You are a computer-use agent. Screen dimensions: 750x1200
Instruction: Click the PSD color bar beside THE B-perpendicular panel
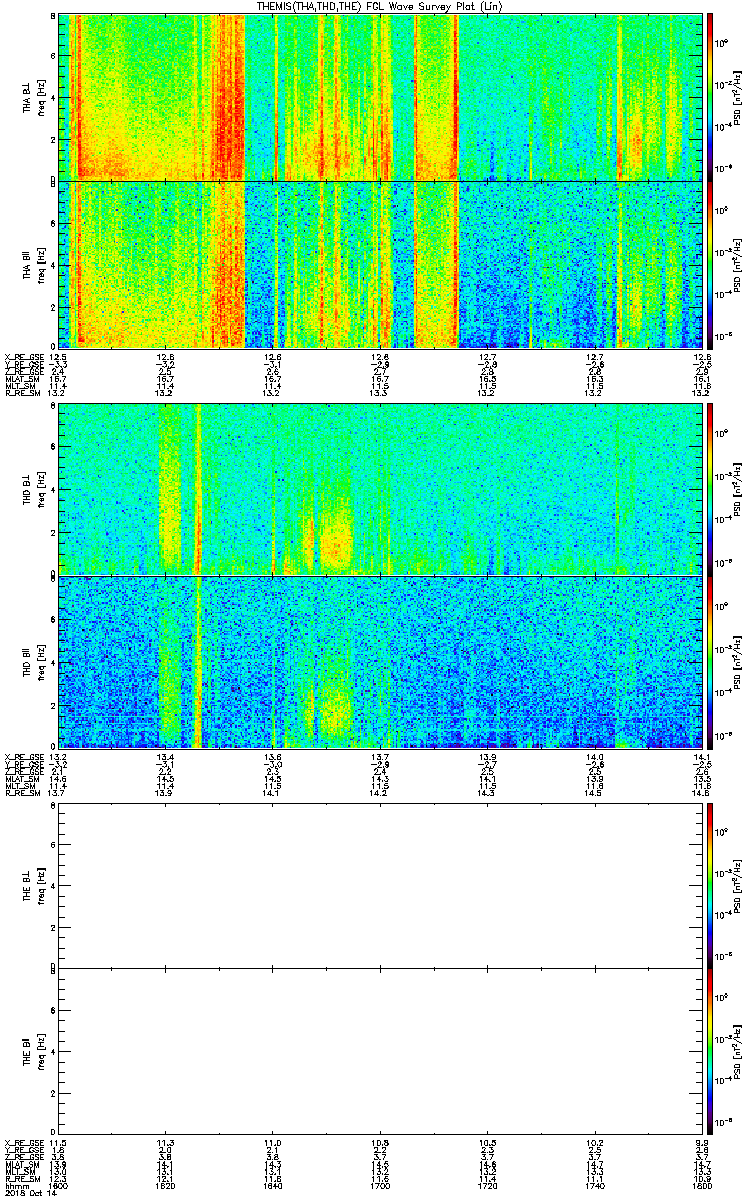click(710, 885)
